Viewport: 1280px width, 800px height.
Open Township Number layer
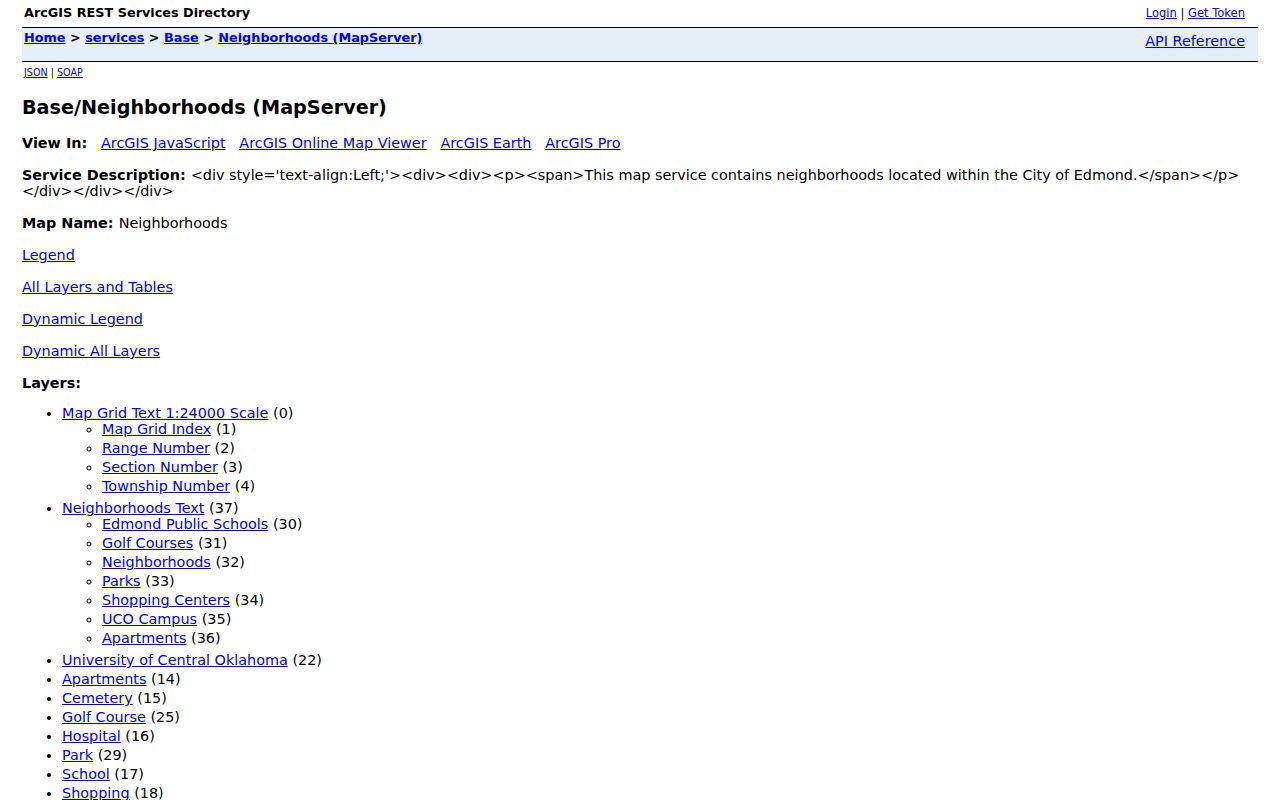click(x=166, y=486)
